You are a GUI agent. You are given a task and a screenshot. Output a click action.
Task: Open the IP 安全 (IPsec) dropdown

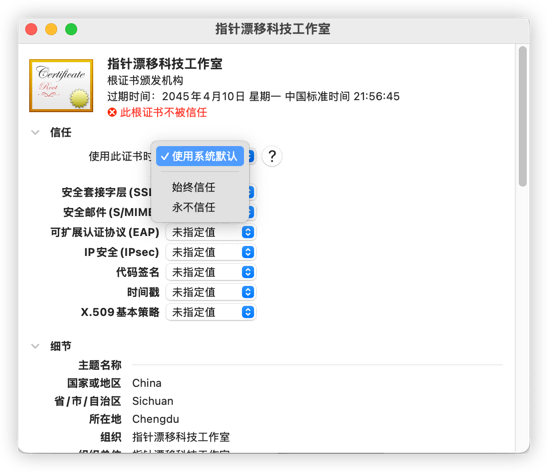[211, 252]
